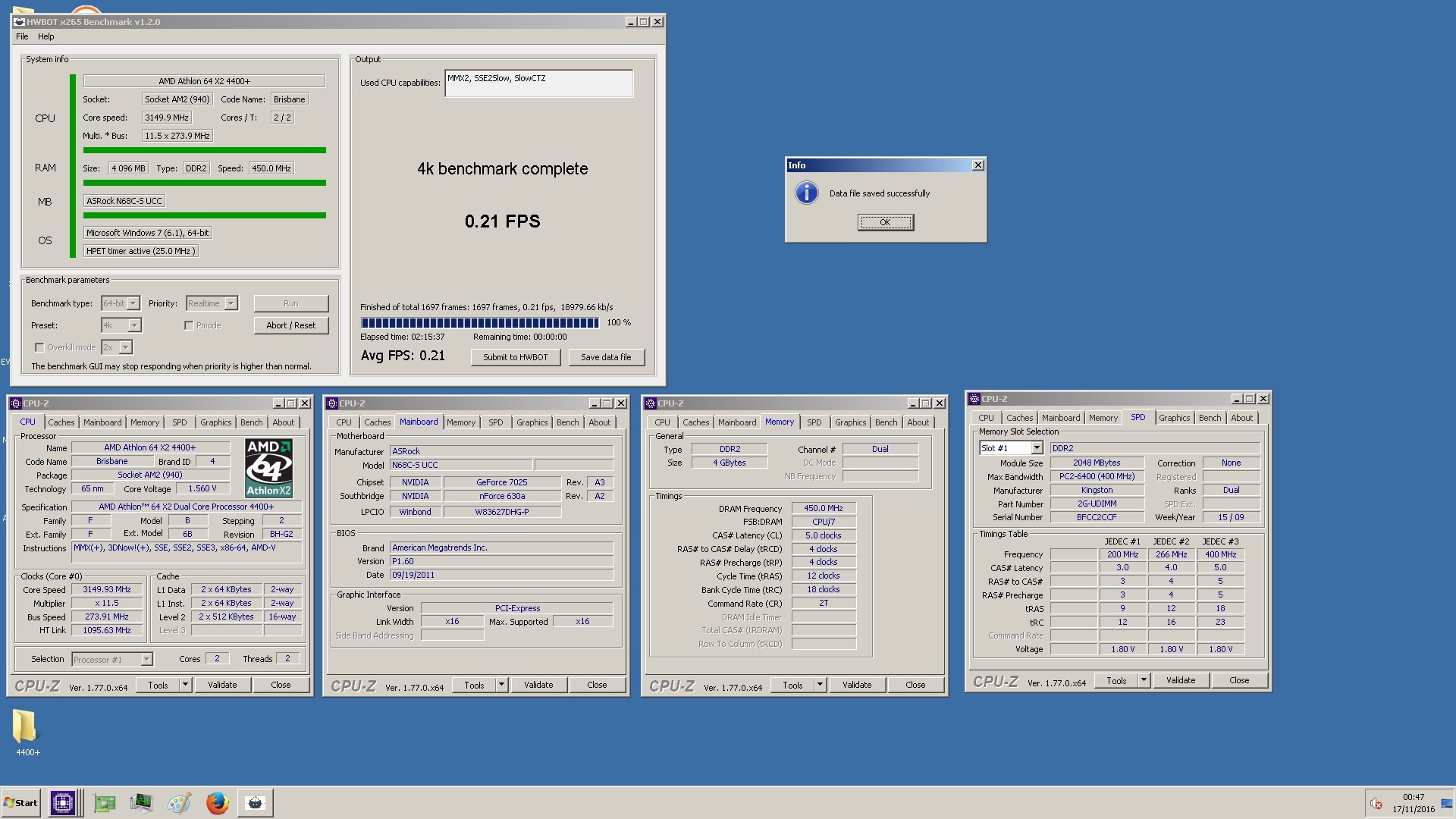This screenshot has width=1456, height=819.
Task: Click the system clock showing 00:47
Action: [1414, 797]
